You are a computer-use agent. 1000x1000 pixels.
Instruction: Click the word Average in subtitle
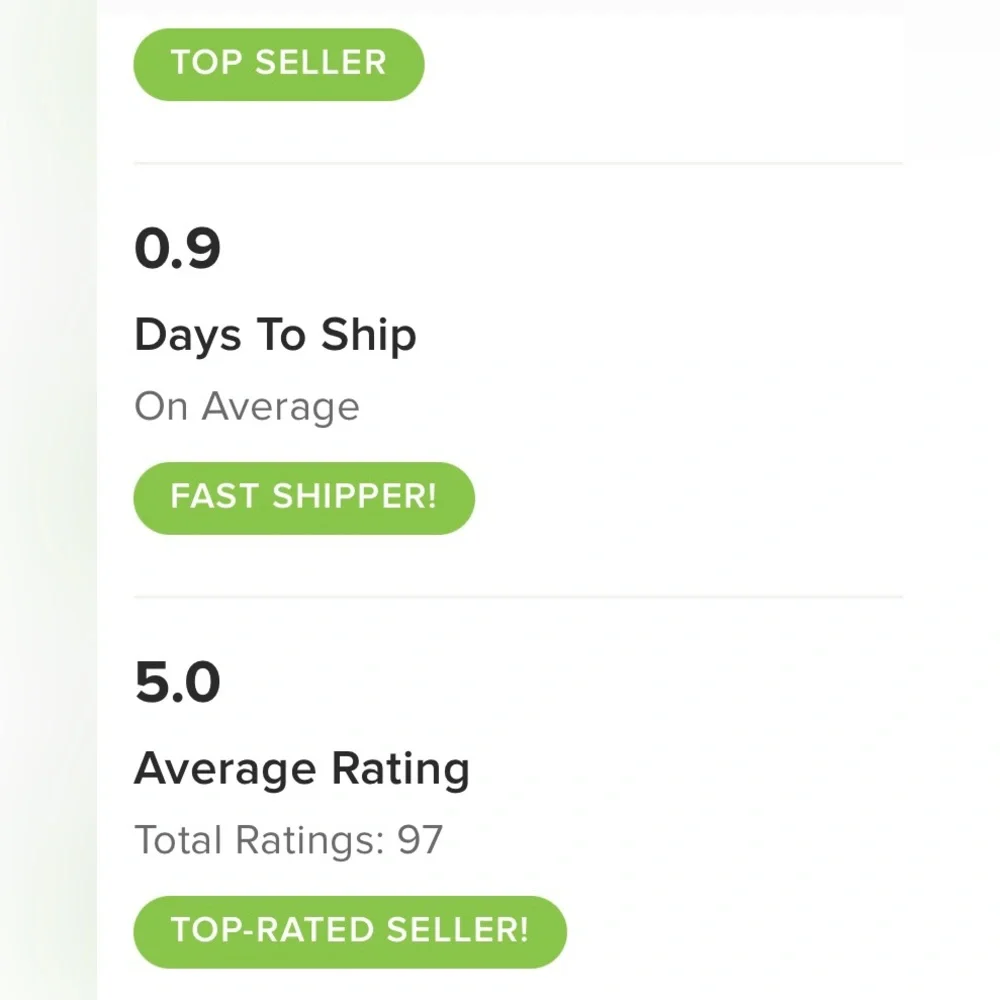coord(280,407)
